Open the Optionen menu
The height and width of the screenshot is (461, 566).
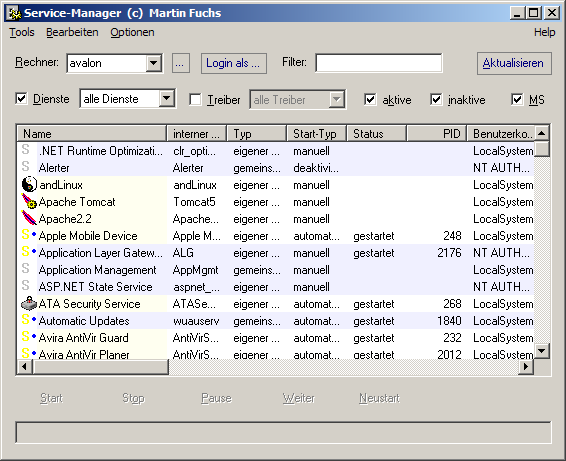pos(132,32)
